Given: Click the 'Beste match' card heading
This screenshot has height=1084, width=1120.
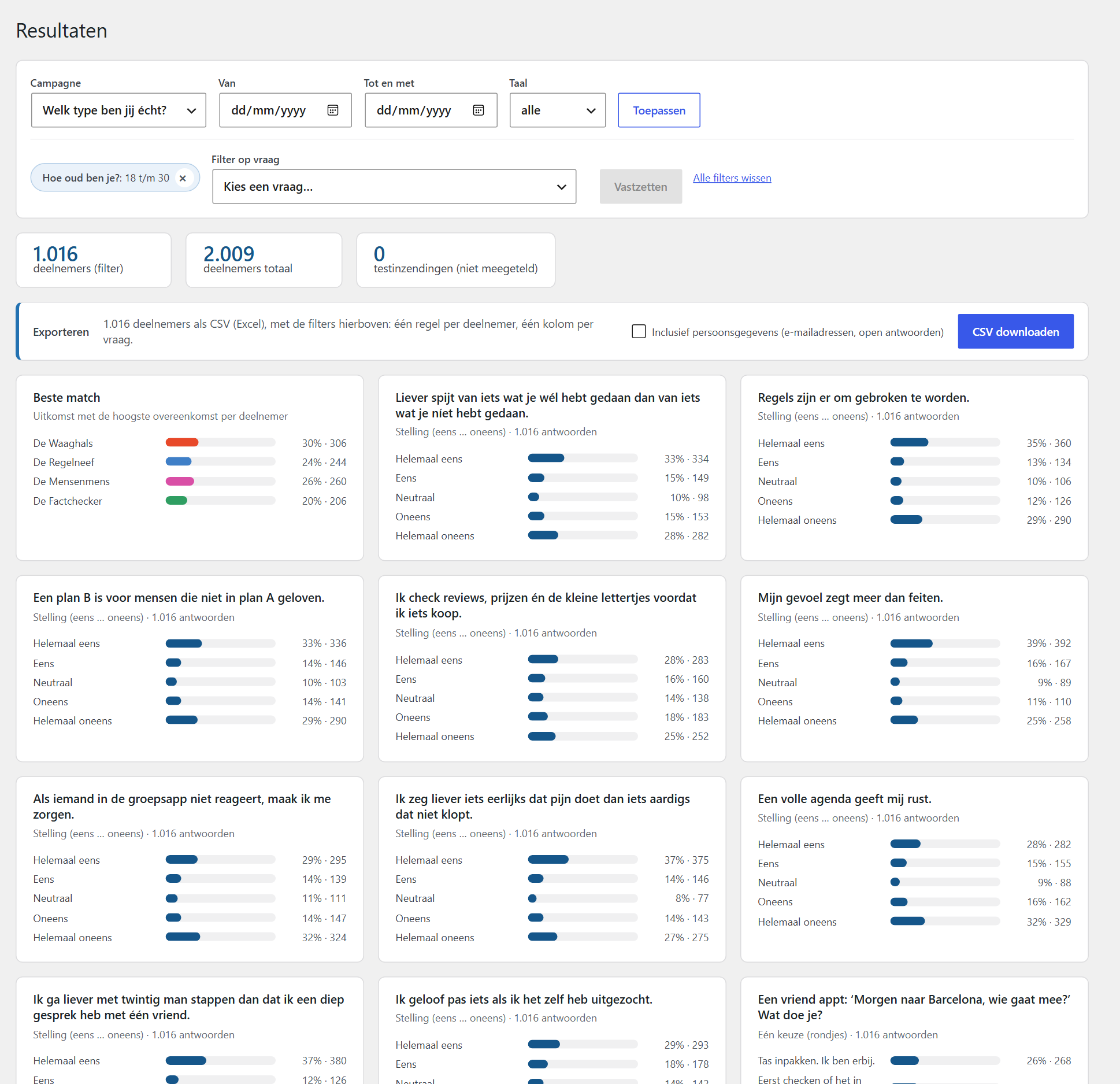Looking at the screenshot, I should pyautogui.click(x=66, y=397).
